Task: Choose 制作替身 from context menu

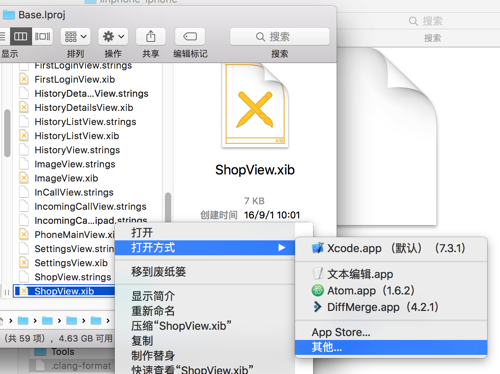Action: coord(205,356)
